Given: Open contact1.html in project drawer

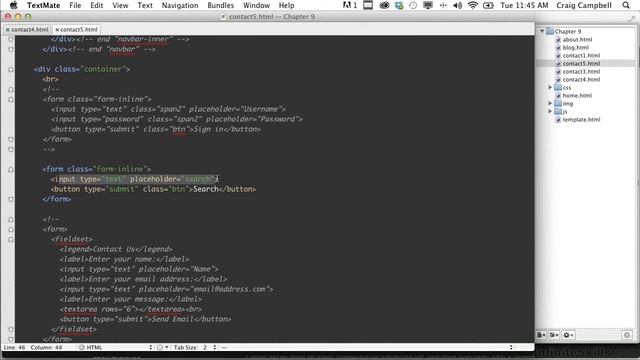Looking at the screenshot, I should tap(581, 56).
